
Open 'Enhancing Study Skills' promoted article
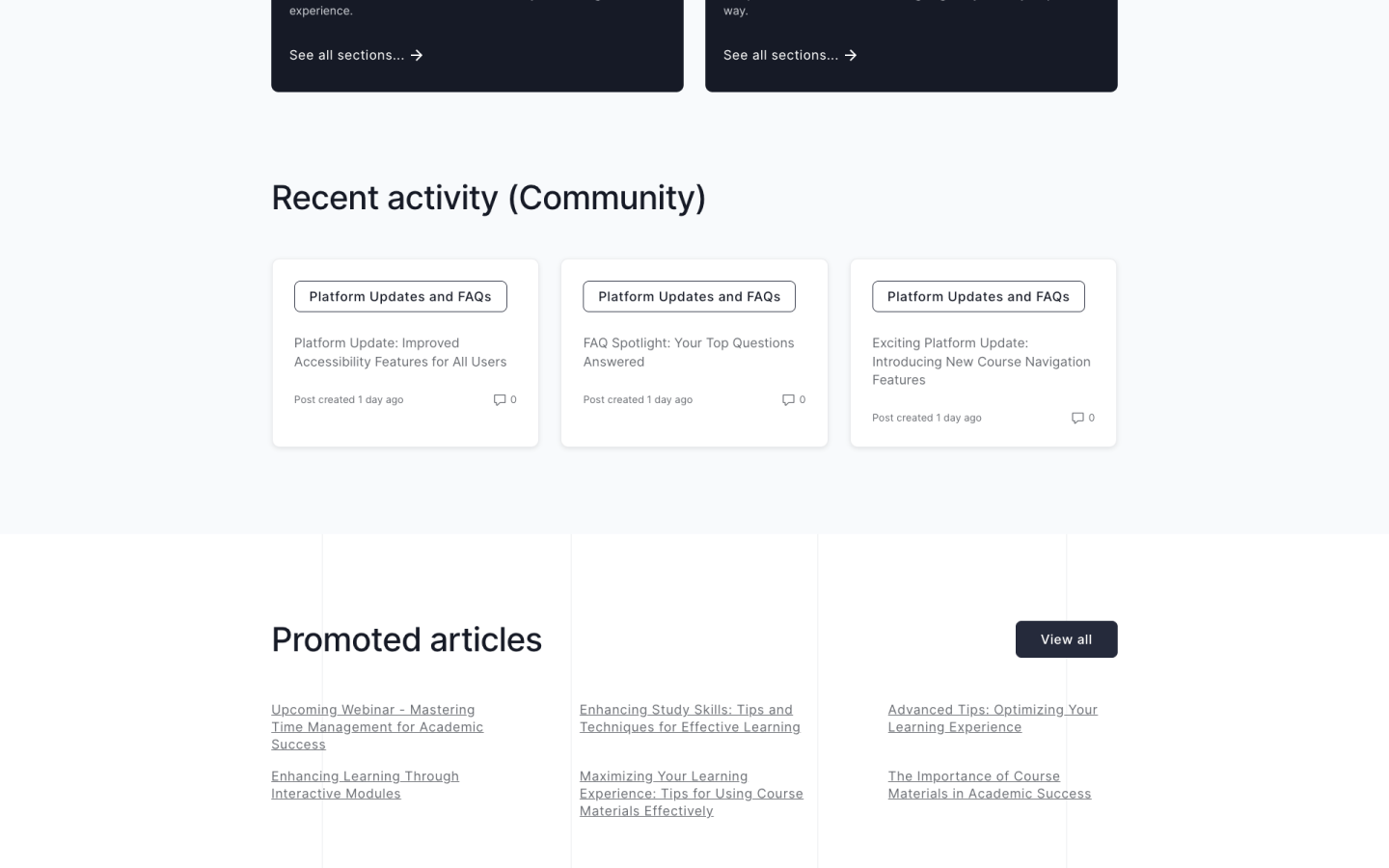[690, 719]
